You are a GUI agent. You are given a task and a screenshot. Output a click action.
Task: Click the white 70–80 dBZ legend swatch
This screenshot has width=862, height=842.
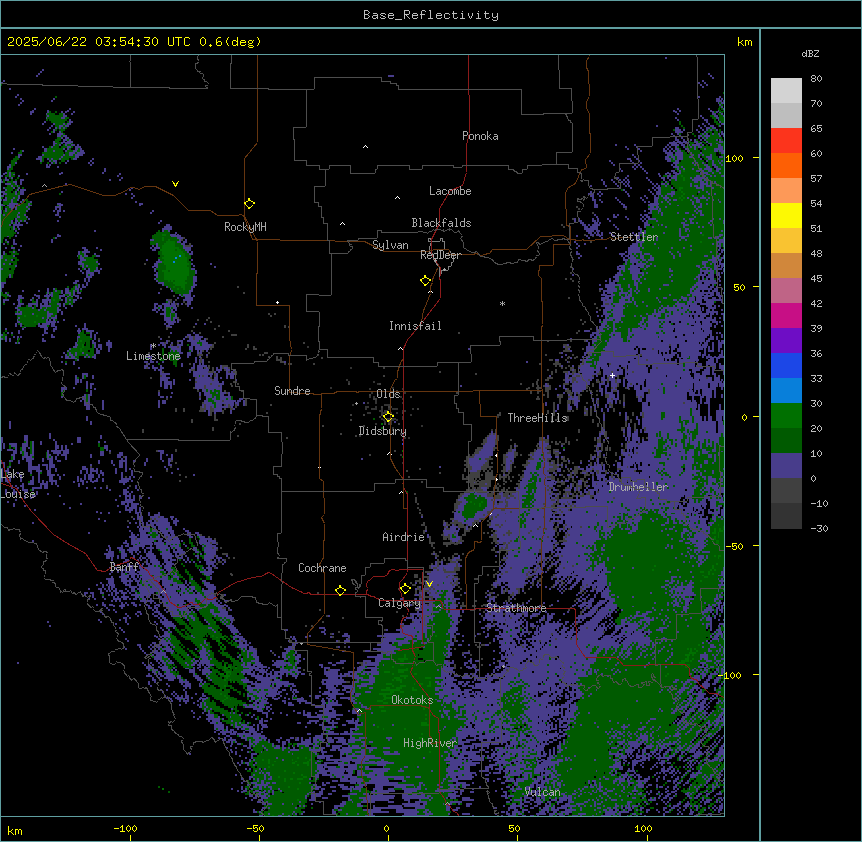[786, 91]
